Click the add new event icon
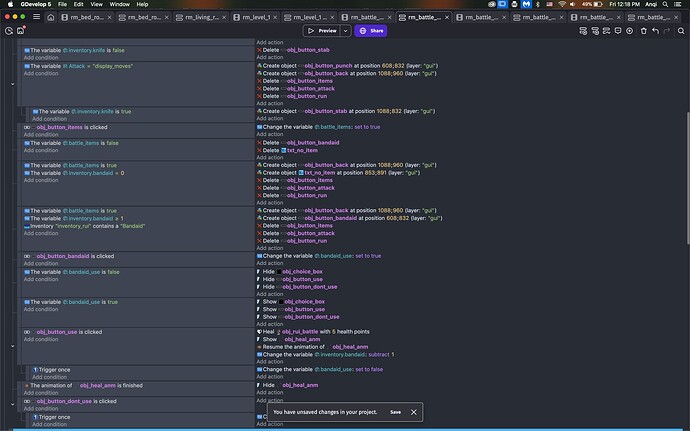The image size is (690, 431). pyautogui.click(x=583, y=31)
